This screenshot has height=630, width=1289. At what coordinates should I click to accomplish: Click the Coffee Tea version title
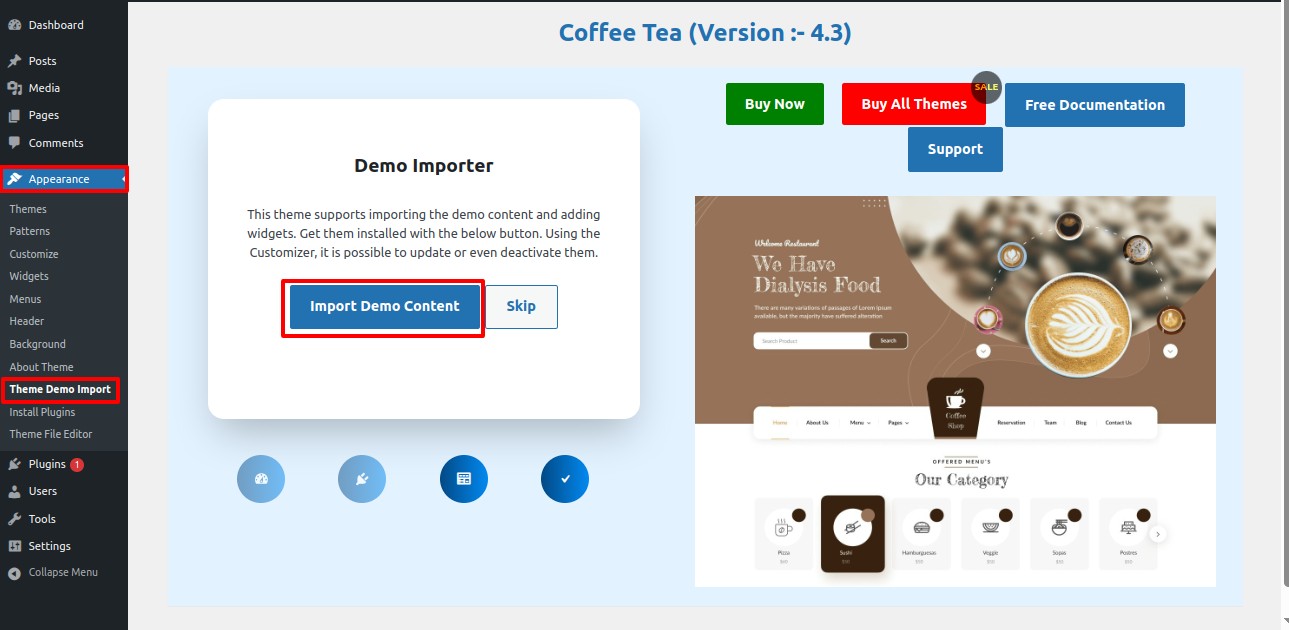(705, 33)
